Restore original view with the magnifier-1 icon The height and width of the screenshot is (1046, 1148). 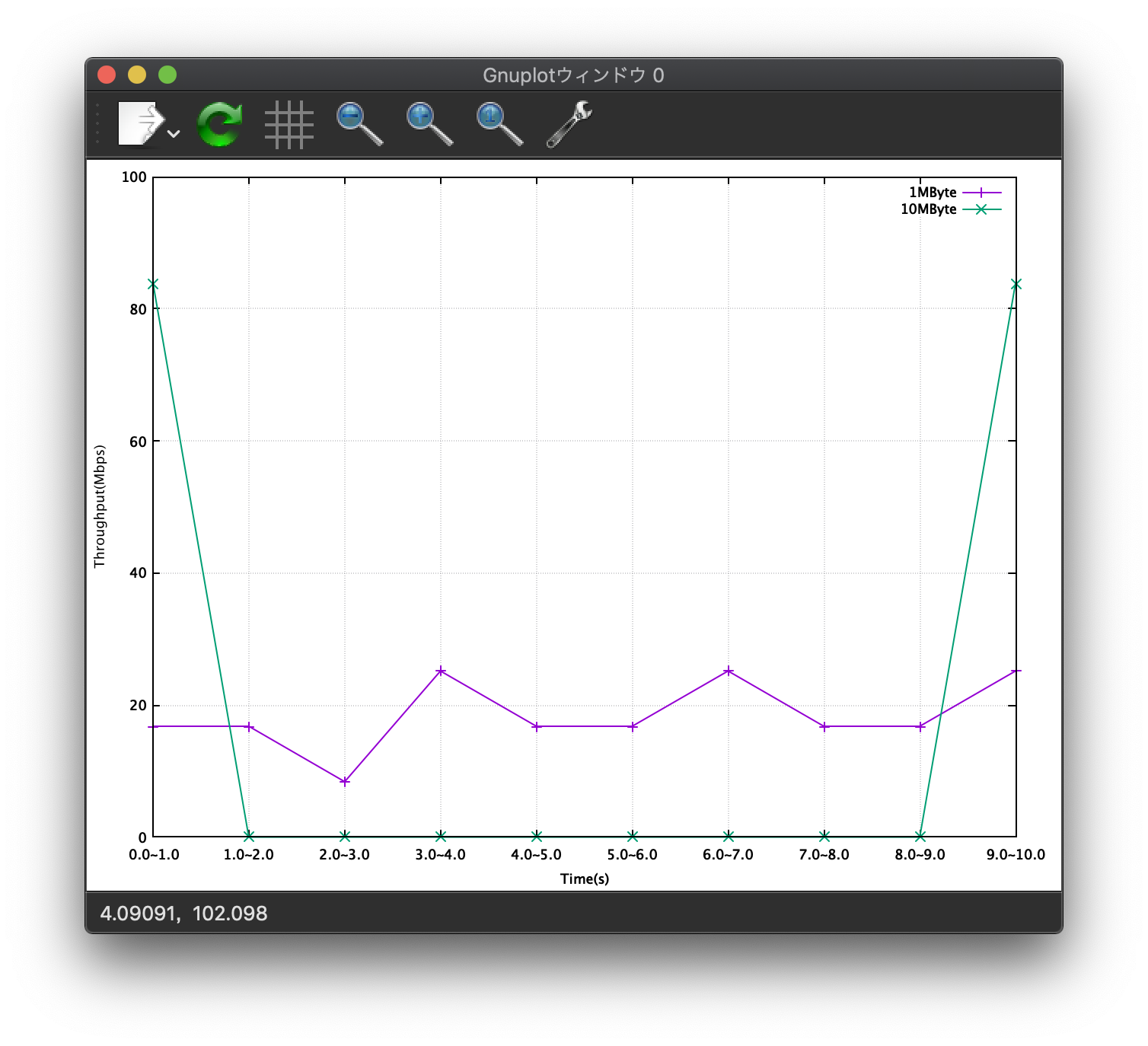(x=496, y=124)
